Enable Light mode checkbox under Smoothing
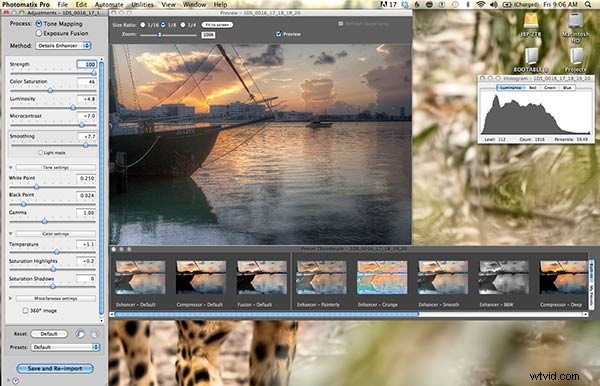This screenshot has width=600, height=386. point(40,153)
